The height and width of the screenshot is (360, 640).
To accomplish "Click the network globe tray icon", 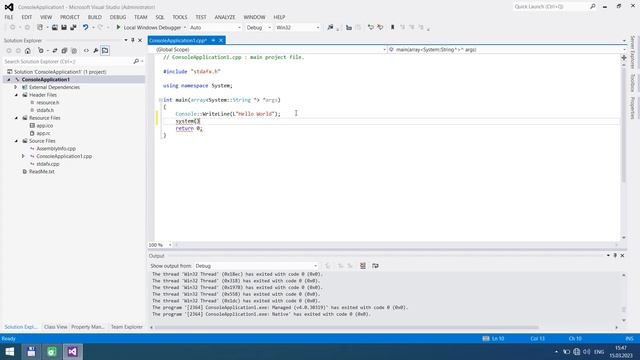I will click(x=576, y=351).
